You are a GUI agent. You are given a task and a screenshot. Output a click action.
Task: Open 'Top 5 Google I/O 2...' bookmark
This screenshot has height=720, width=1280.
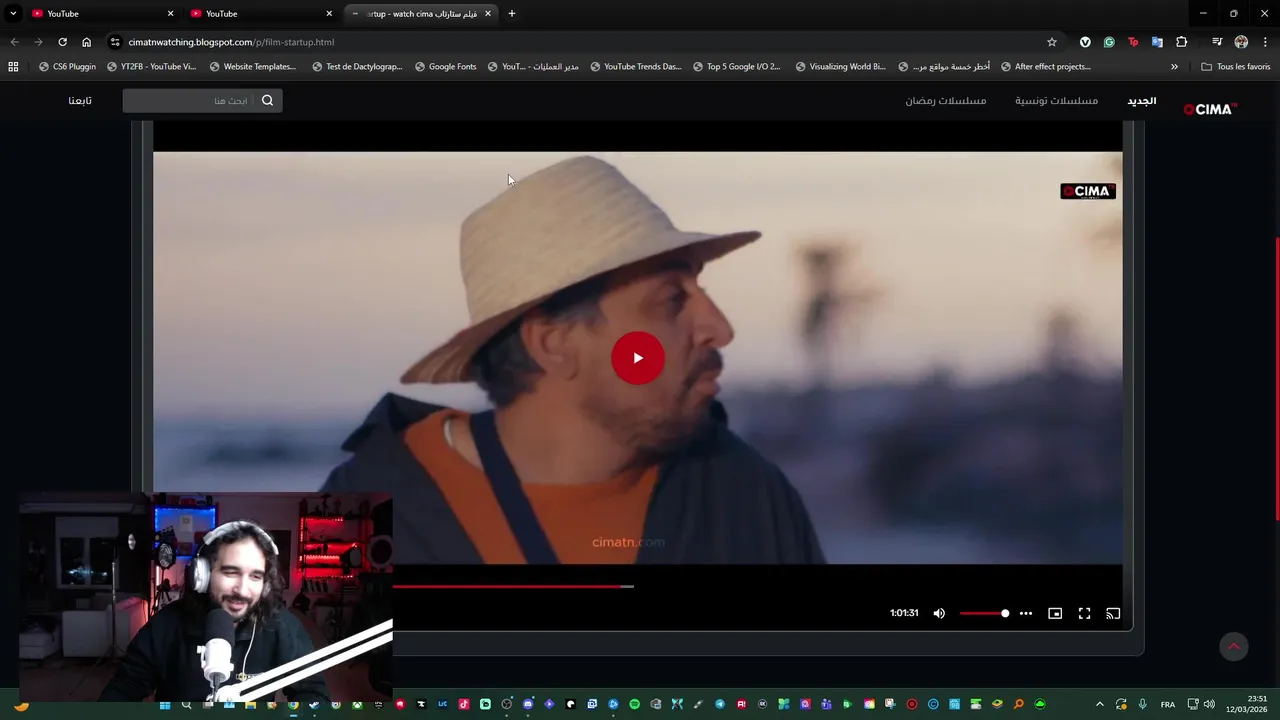coord(736,66)
